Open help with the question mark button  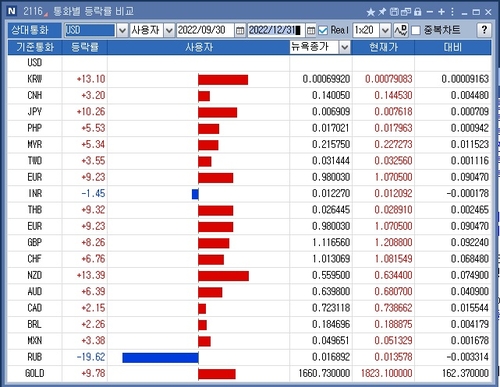pyautogui.click(x=484, y=30)
